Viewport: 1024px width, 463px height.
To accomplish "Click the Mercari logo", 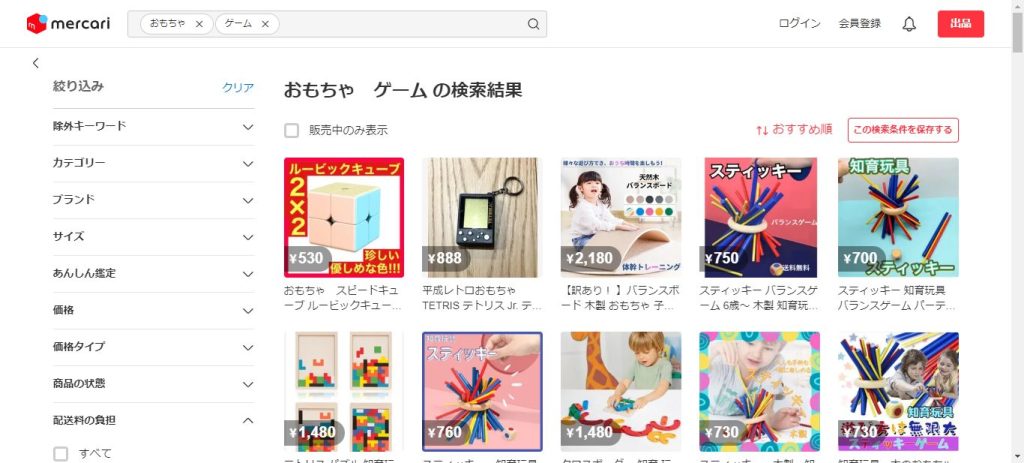I will [x=68, y=24].
